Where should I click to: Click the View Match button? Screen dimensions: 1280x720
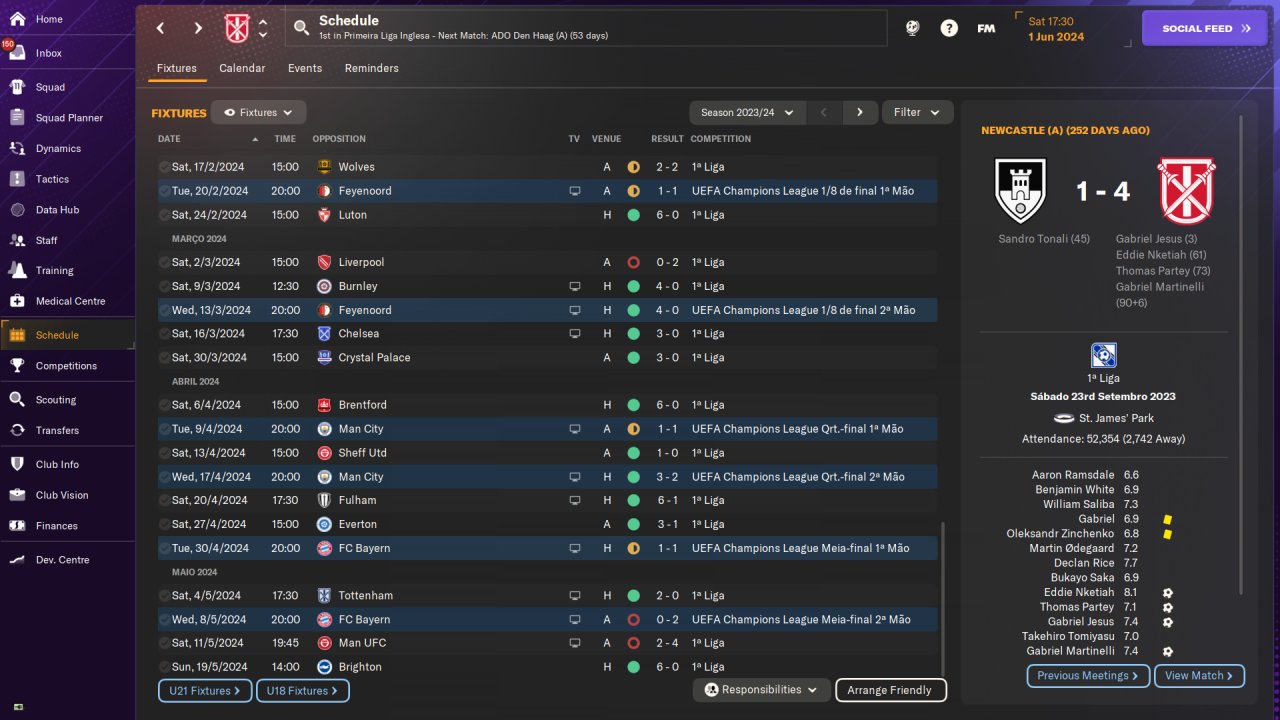click(1199, 676)
